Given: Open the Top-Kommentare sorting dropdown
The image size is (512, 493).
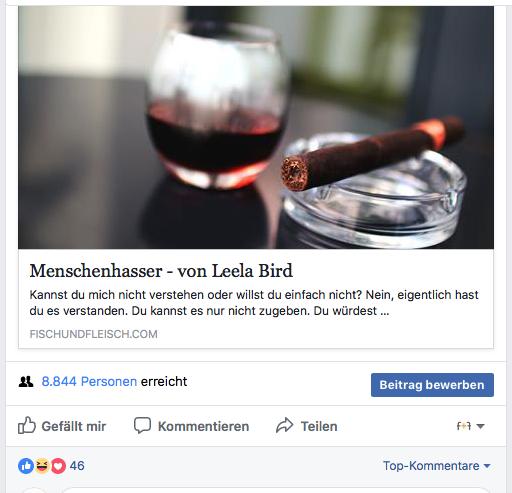Looking at the screenshot, I should coord(437,466).
